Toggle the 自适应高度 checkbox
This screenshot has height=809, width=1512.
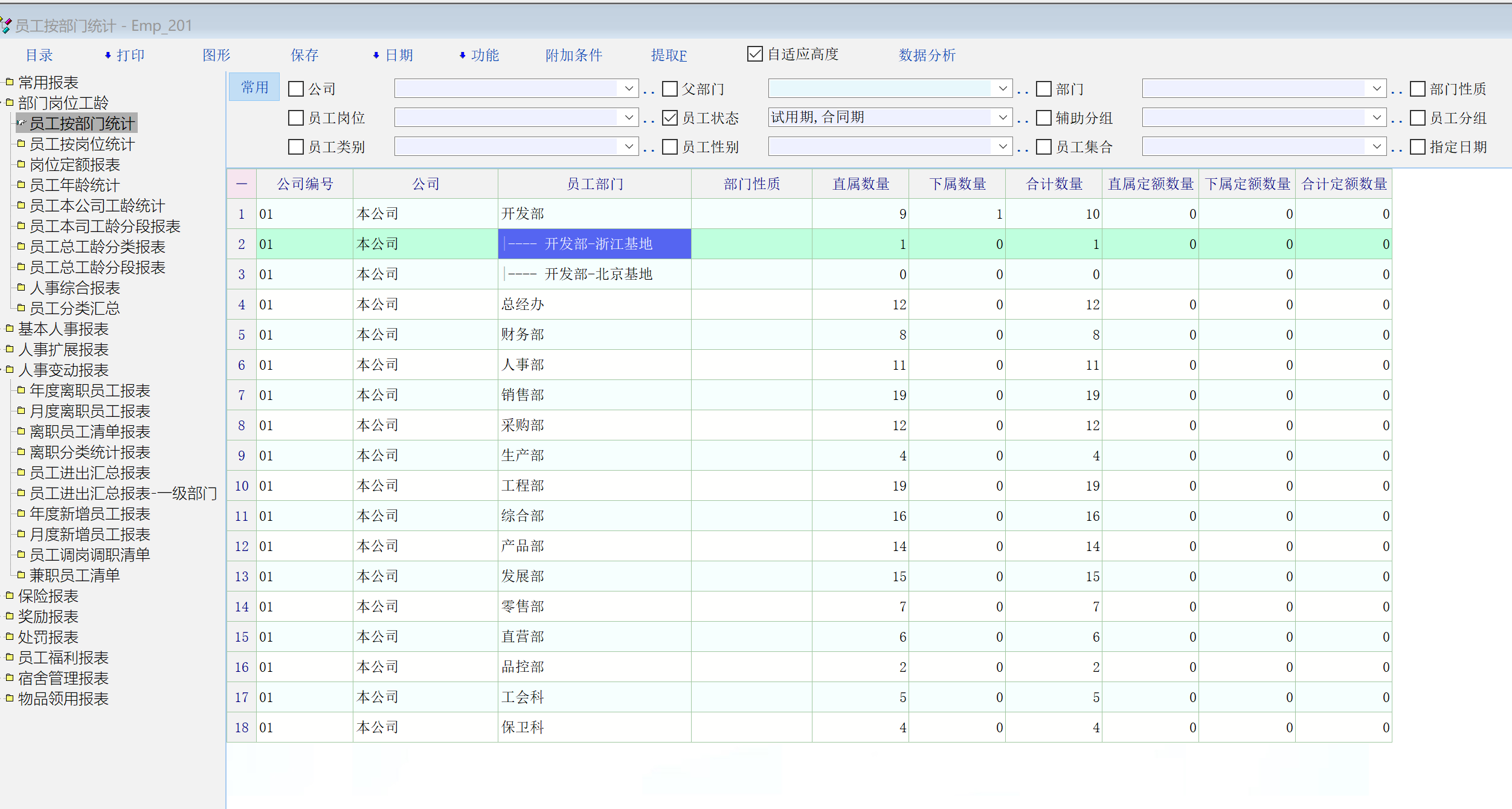755,54
